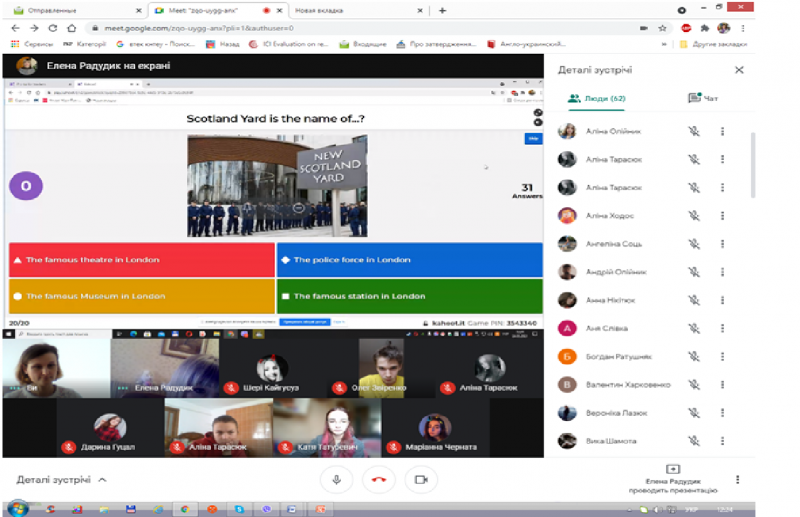Click the red hang-up call button
Screen dimensions: 800x517
[379, 480]
